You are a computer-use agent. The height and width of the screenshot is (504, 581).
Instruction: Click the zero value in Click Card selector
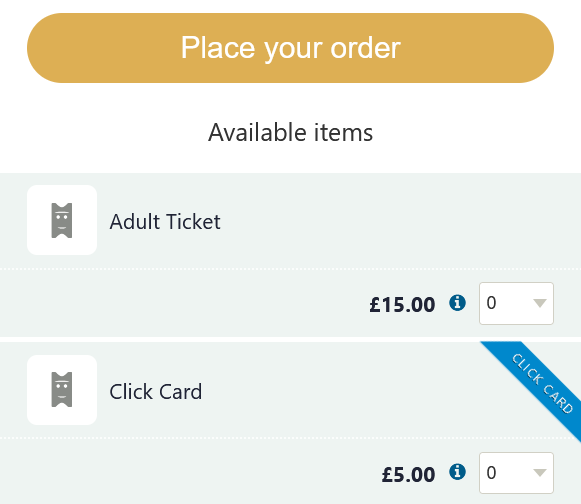tap(491, 473)
